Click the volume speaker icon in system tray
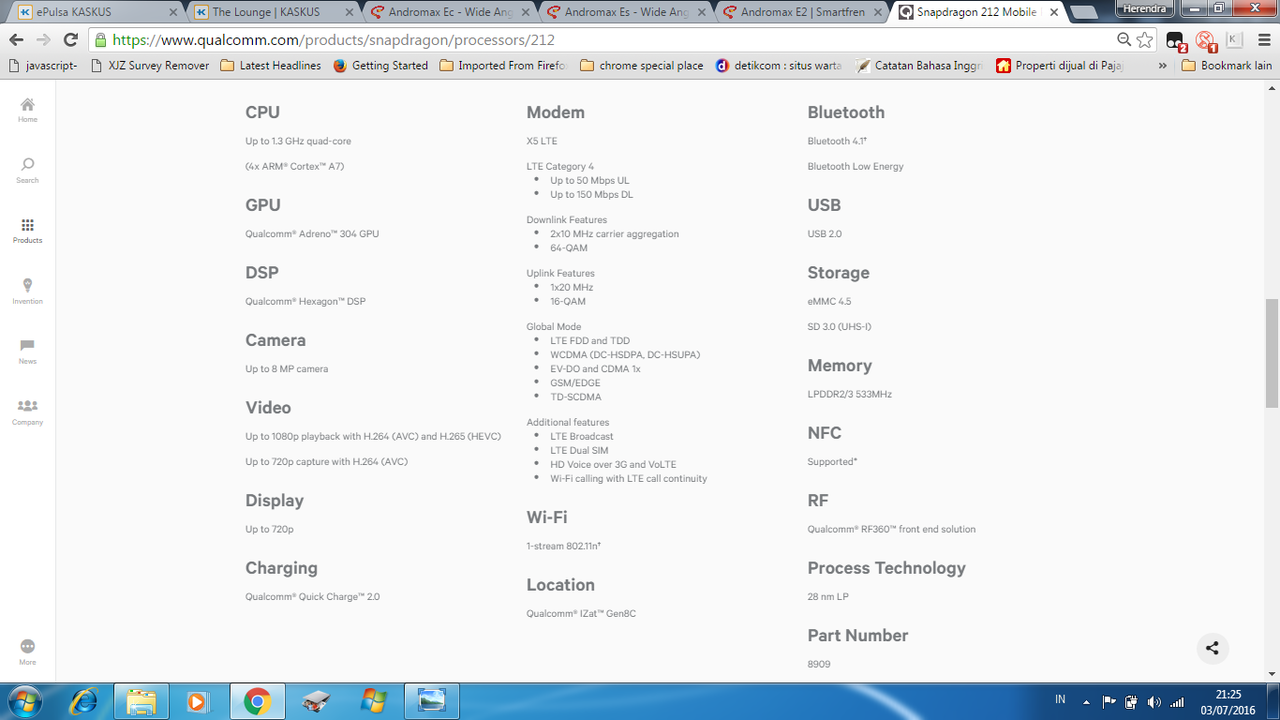1280x720 pixels. pyautogui.click(x=1155, y=702)
